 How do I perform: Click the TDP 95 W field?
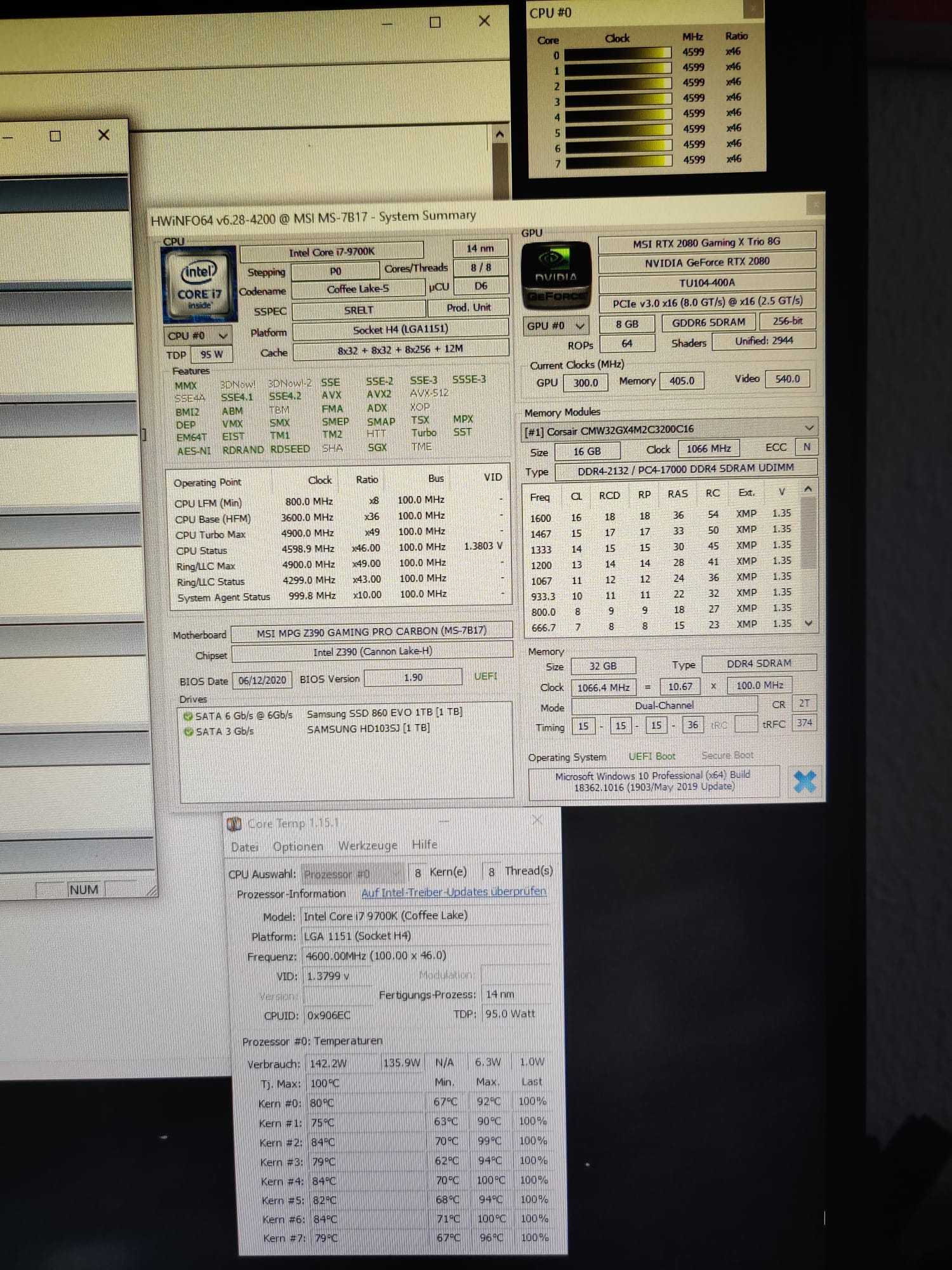[211, 354]
